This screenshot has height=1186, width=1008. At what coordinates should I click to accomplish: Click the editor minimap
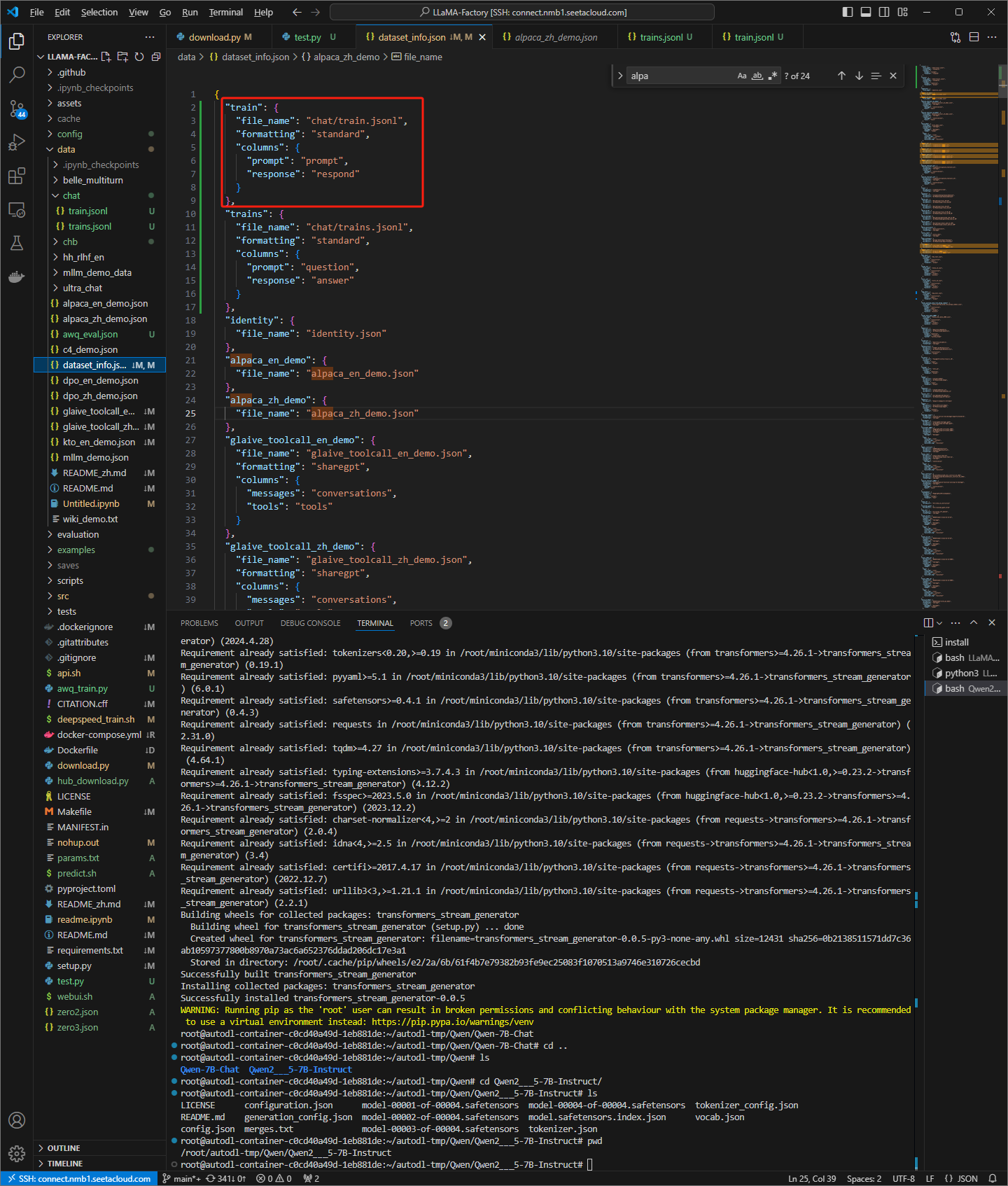959,336
